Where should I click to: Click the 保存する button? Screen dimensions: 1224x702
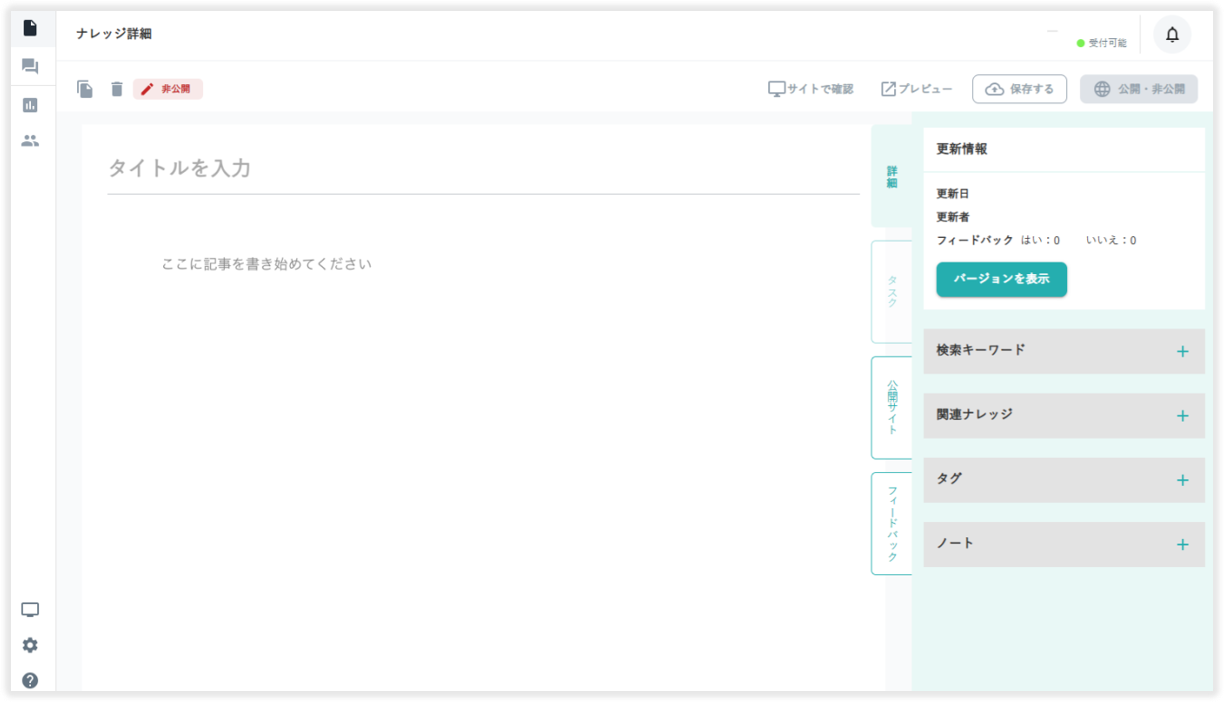1019,89
